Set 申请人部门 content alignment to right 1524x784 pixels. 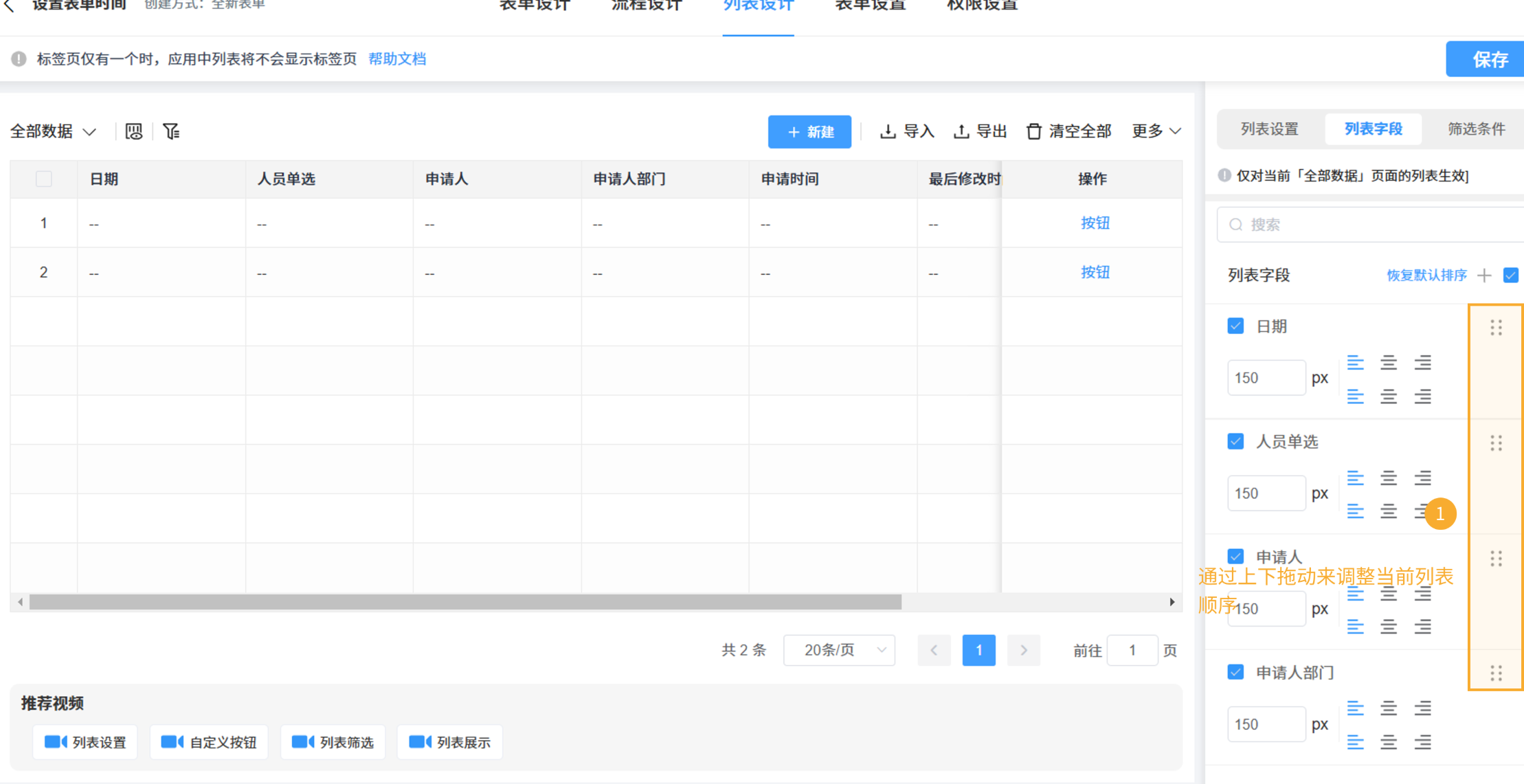pyautogui.click(x=1422, y=742)
